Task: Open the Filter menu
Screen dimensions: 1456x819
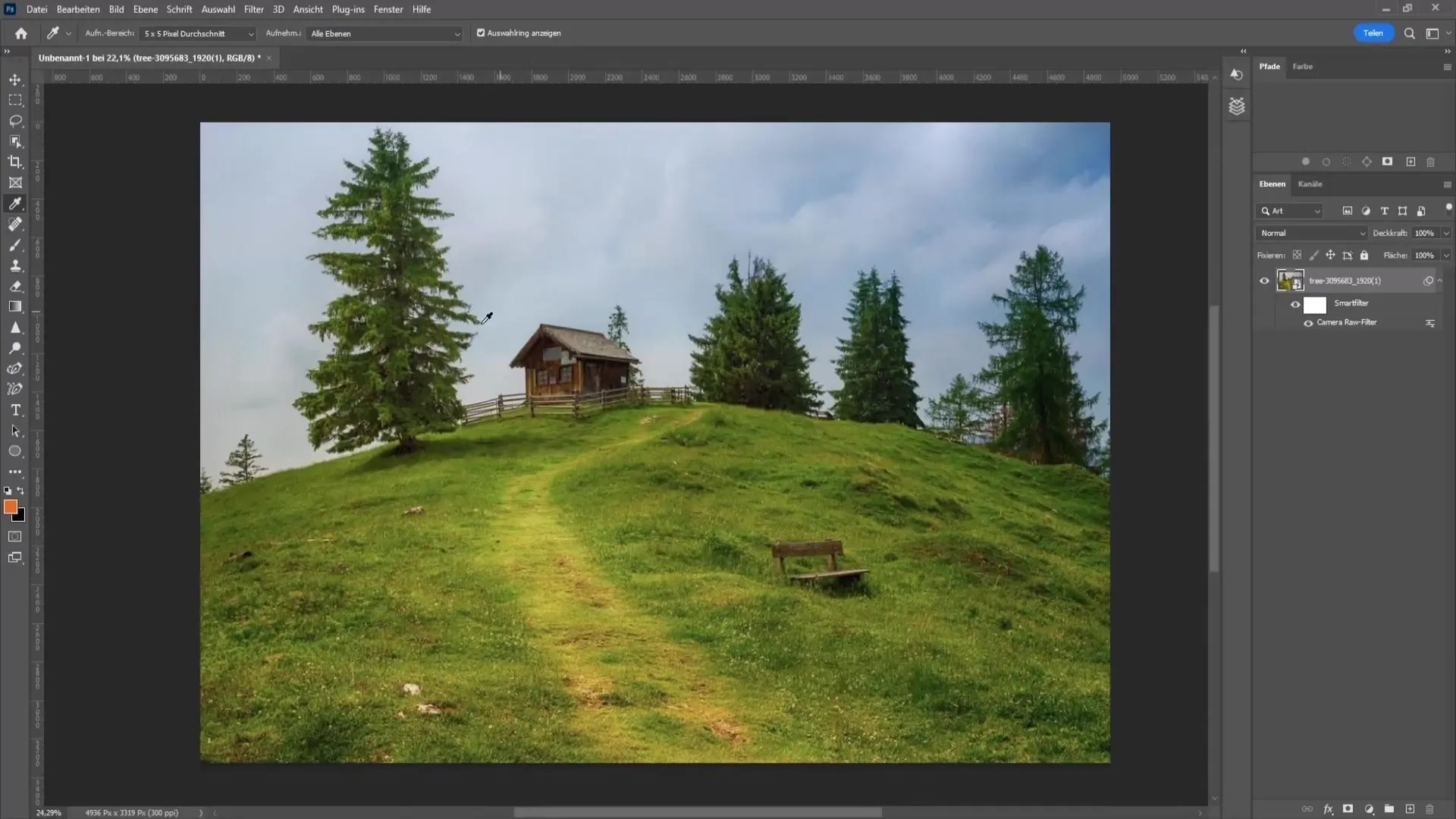Action: tap(254, 9)
